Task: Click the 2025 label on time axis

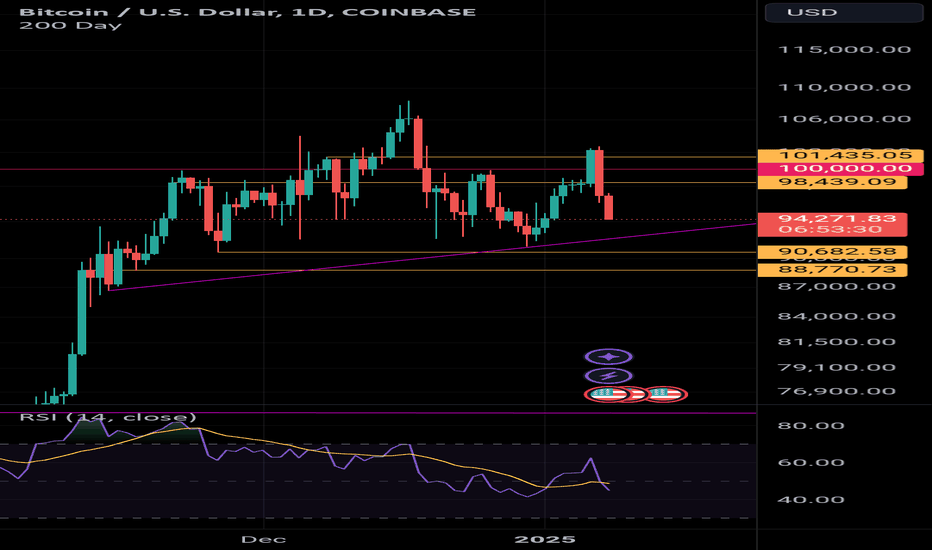Action: (x=545, y=540)
